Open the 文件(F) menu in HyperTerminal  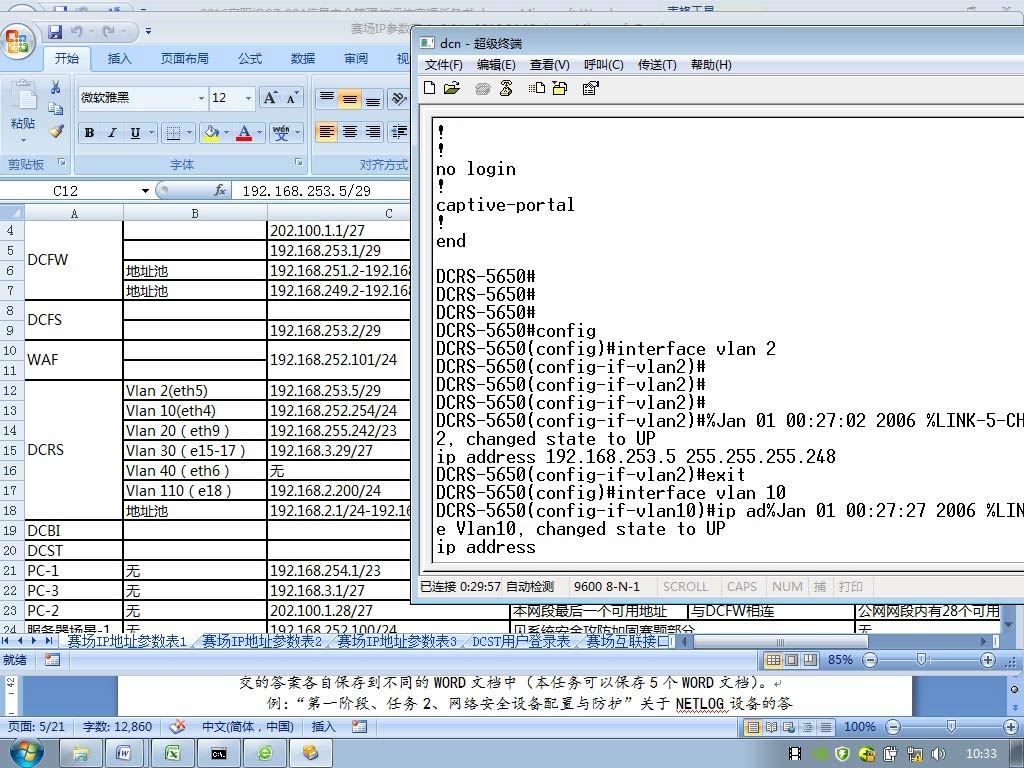(x=443, y=65)
